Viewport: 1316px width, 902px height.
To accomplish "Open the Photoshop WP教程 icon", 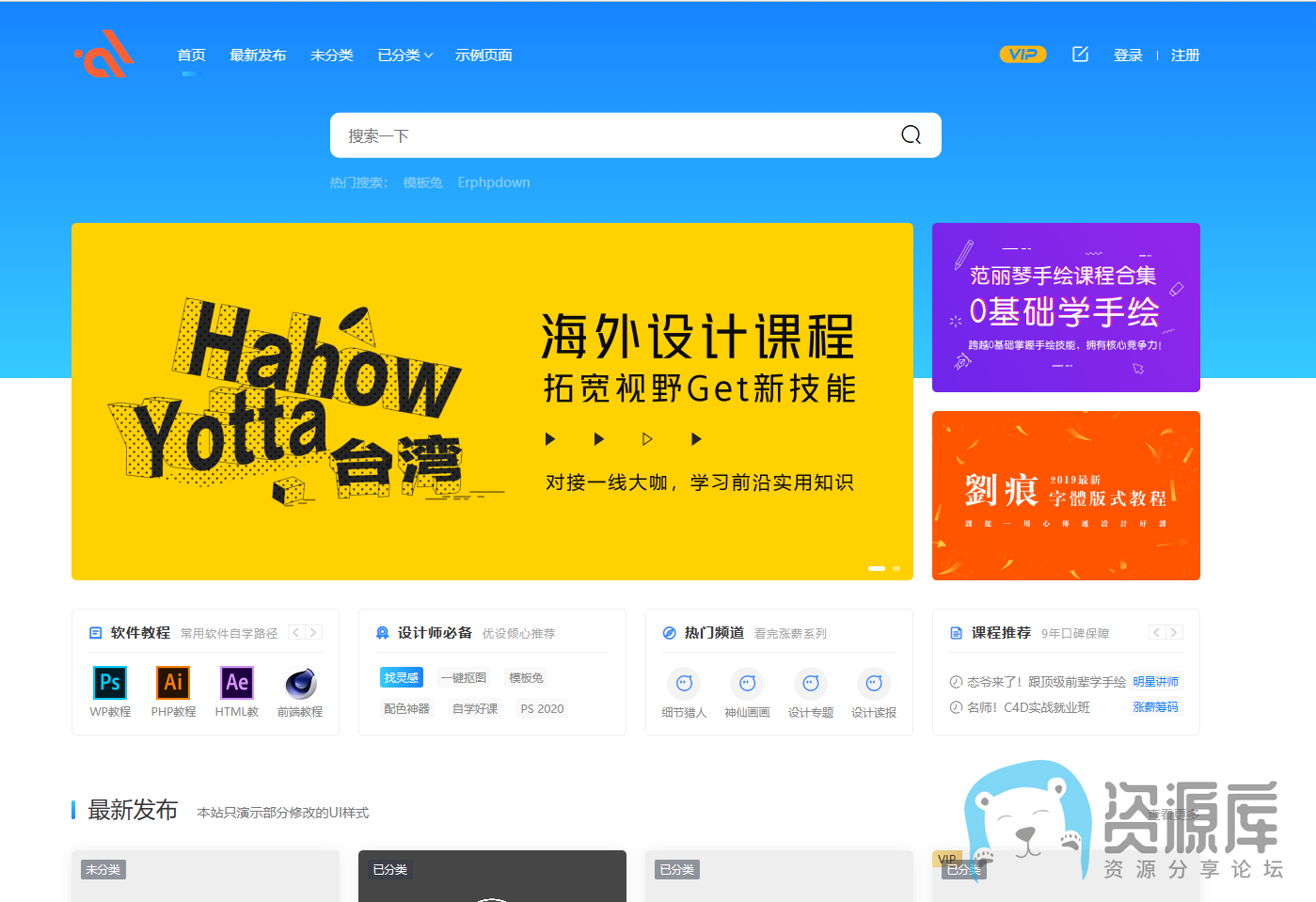I will click(x=110, y=683).
